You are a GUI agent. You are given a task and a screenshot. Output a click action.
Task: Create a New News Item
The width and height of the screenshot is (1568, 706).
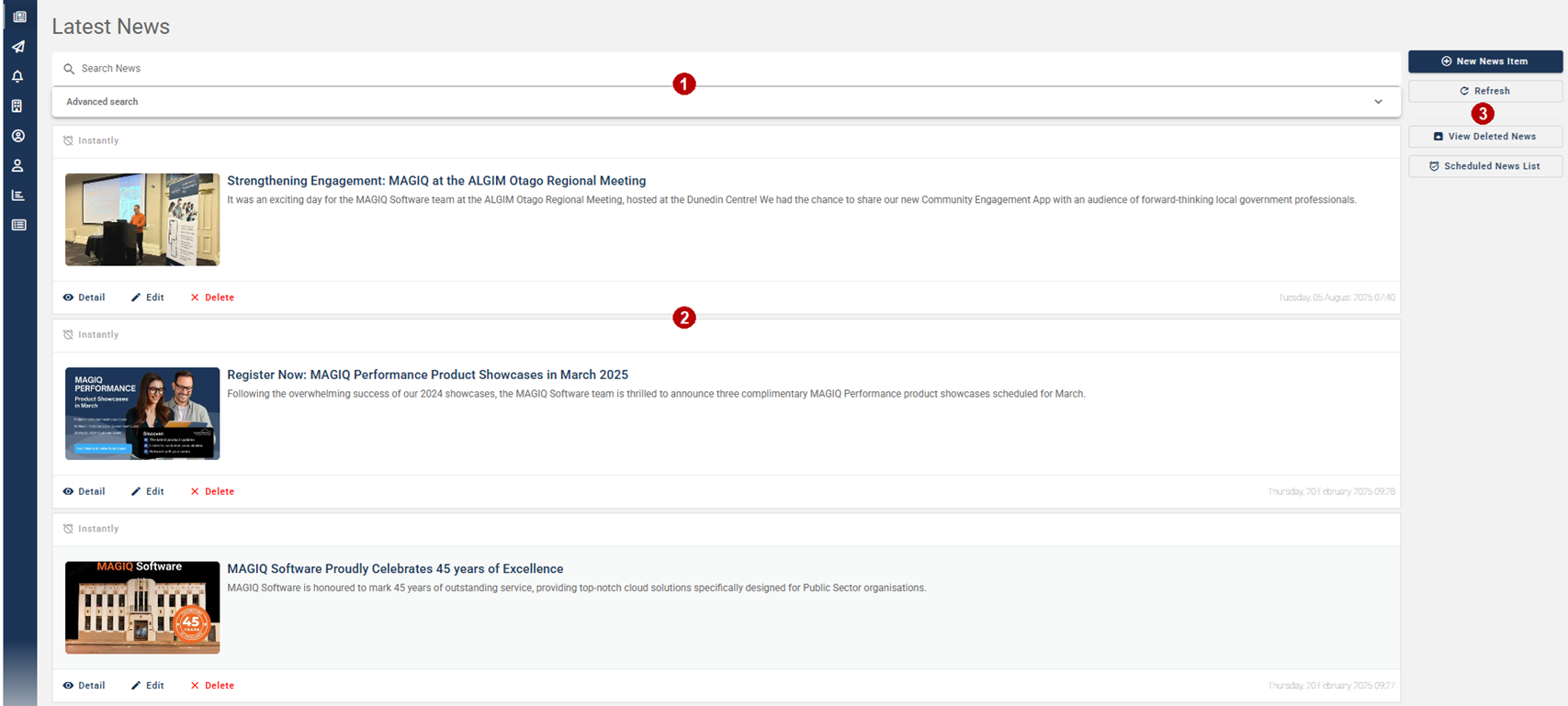coord(1485,62)
